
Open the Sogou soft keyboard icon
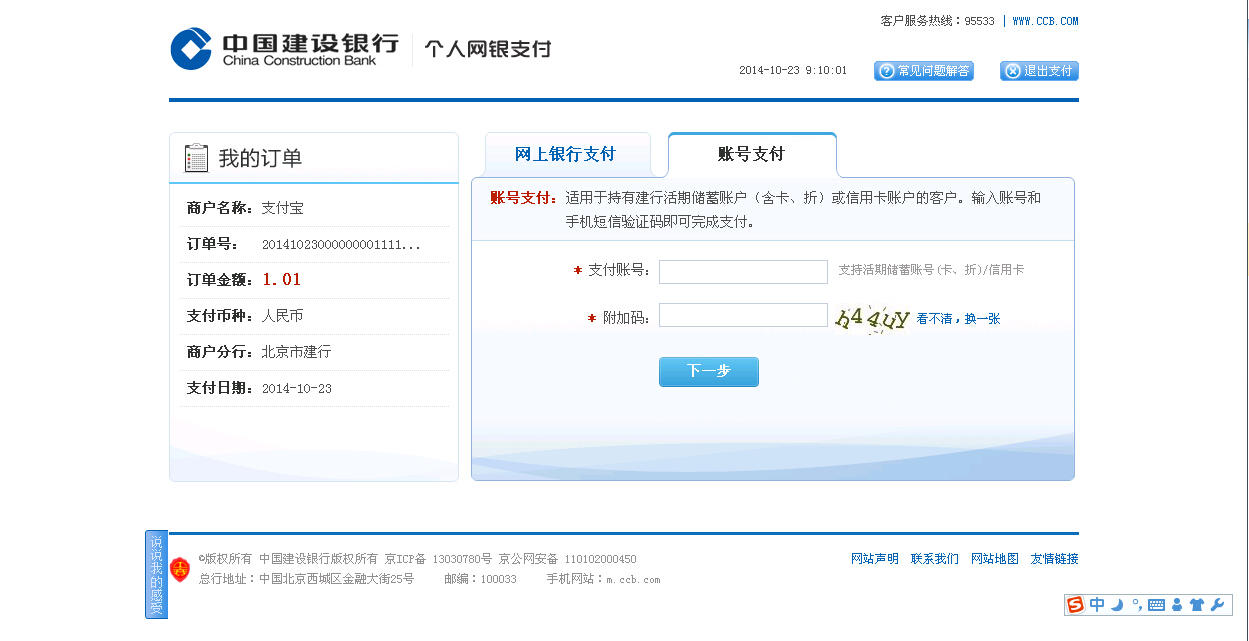point(1156,605)
